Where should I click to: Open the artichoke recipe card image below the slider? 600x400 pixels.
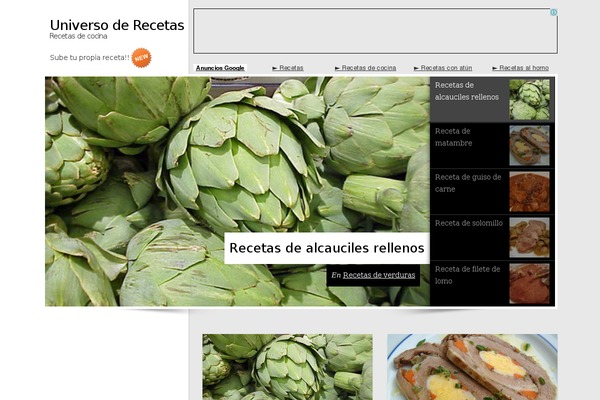(287, 367)
